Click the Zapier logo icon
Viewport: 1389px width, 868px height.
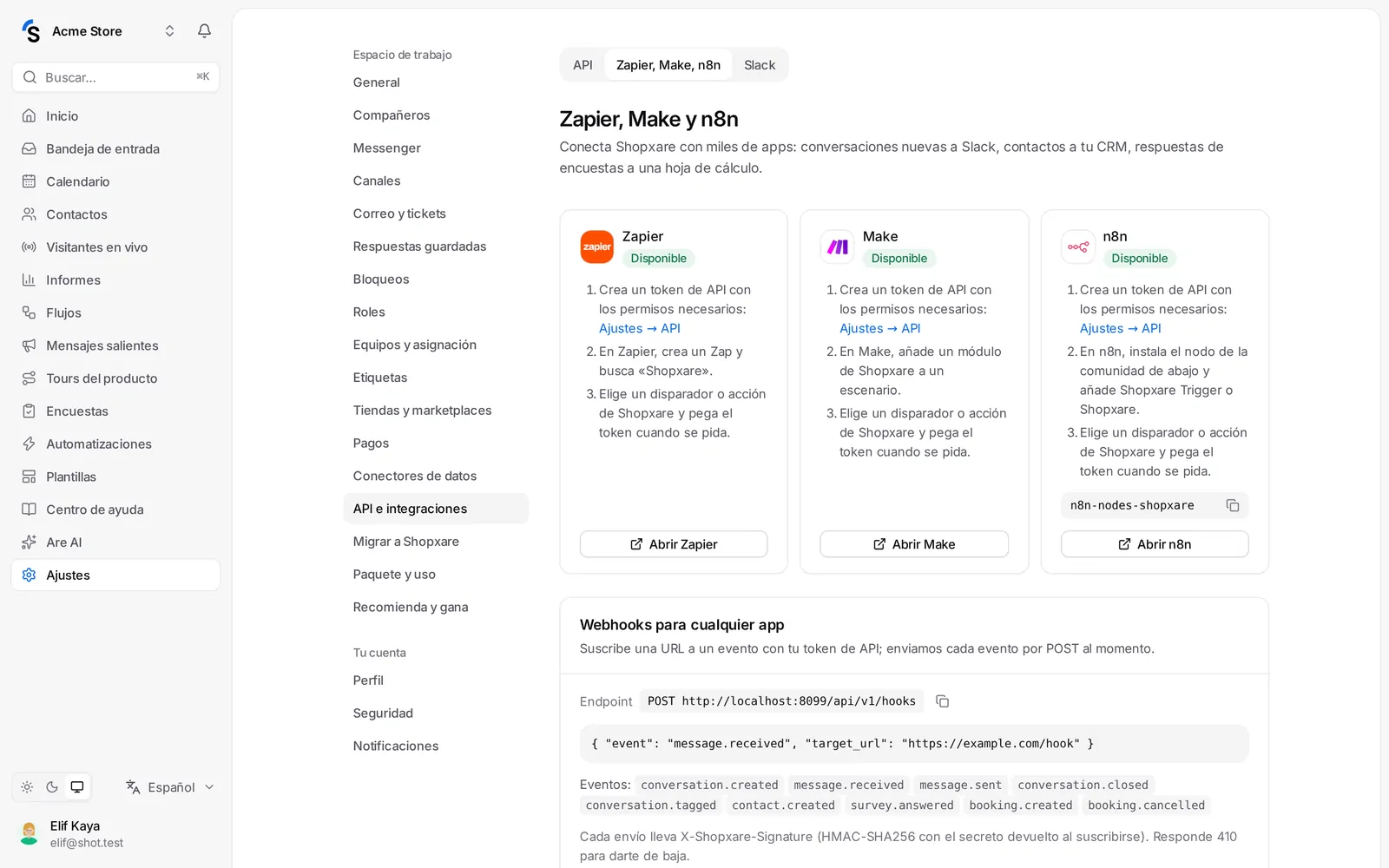coord(597,247)
